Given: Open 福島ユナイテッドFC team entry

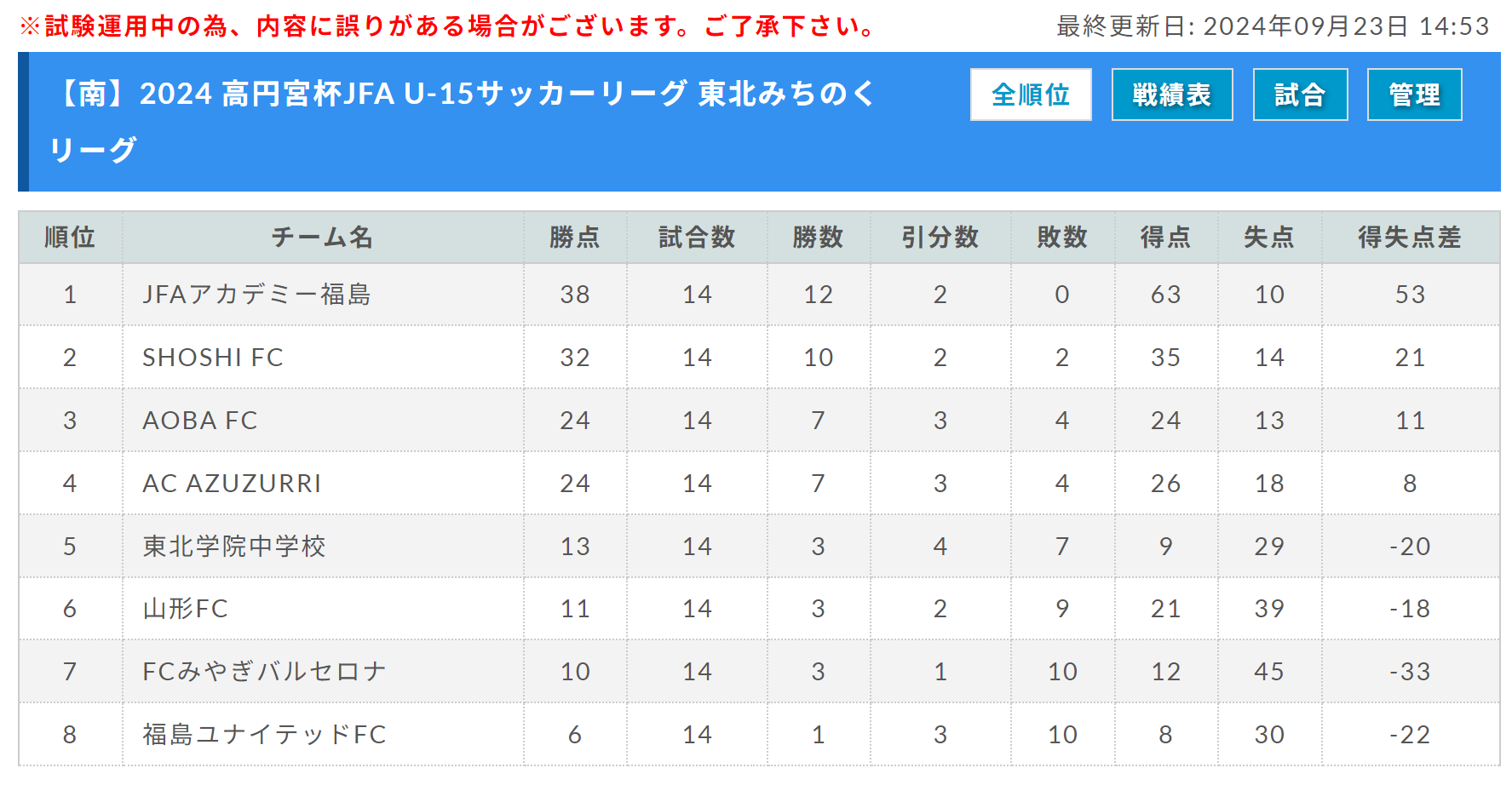Looking at the screenshot, I should pyautogui.click(x=264, y=735).
